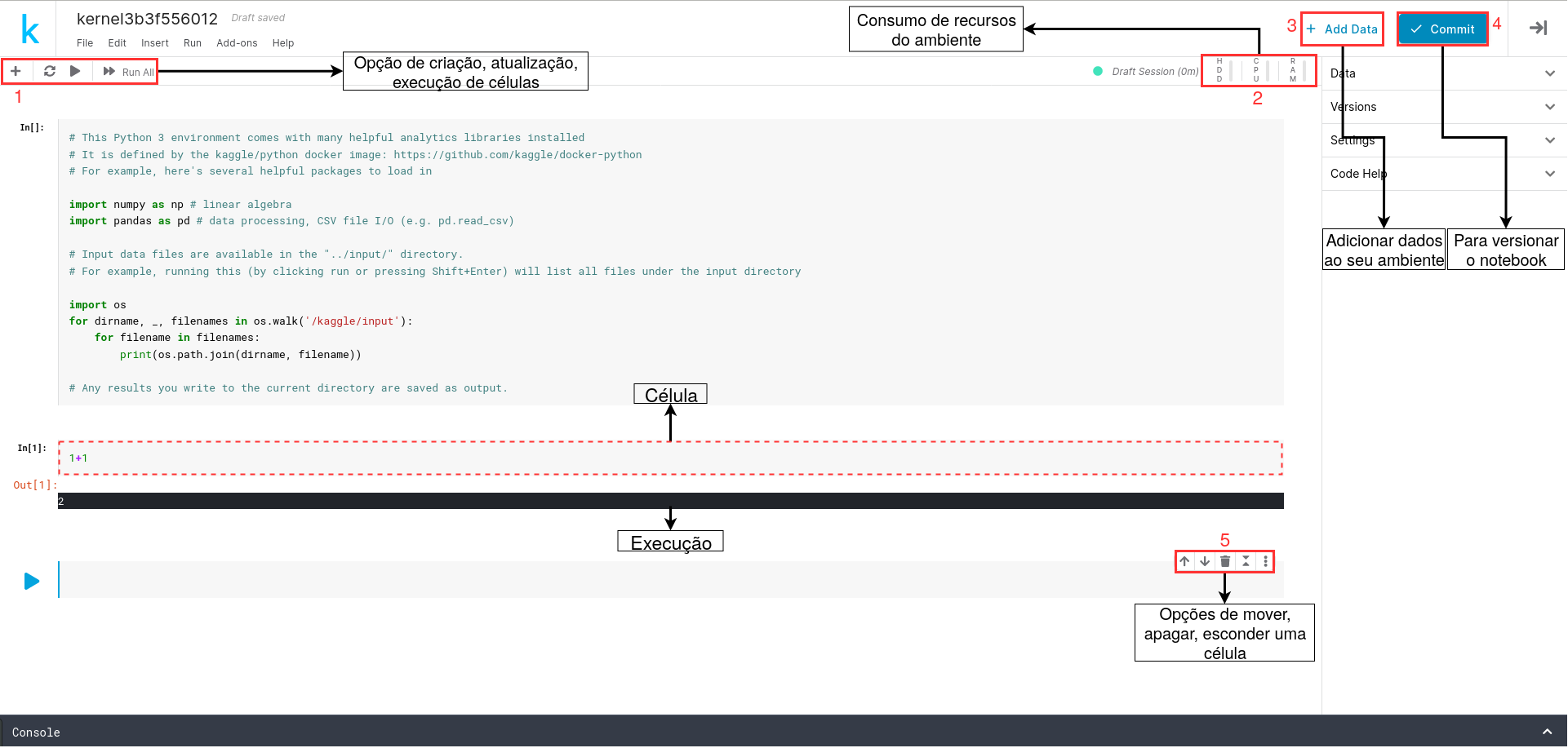This screenshot has height=748, width=1568.
Task: Expand the Versions panel section
Action: [1549, 107]
